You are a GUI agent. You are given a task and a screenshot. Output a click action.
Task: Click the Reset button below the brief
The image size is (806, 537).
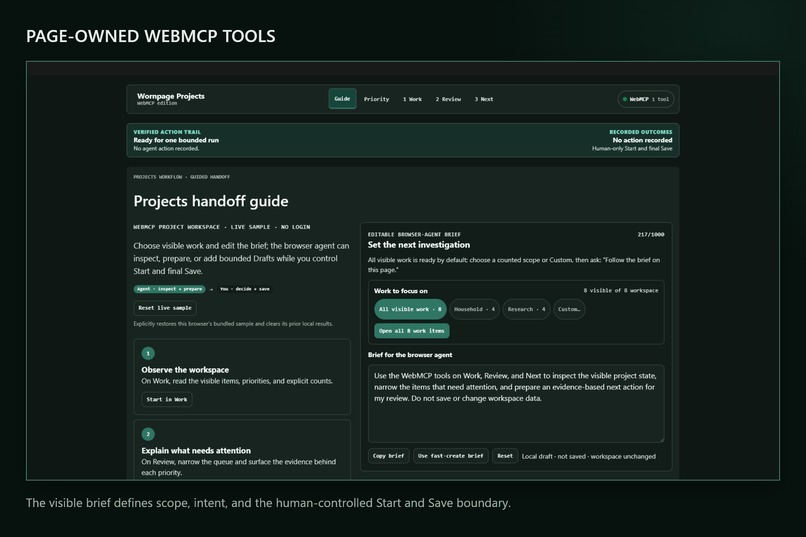coord(505,456)
